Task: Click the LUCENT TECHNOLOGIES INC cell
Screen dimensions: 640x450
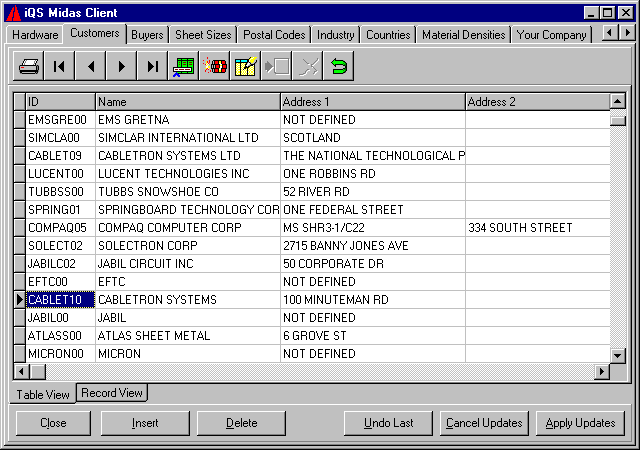Action: (188, 174)
